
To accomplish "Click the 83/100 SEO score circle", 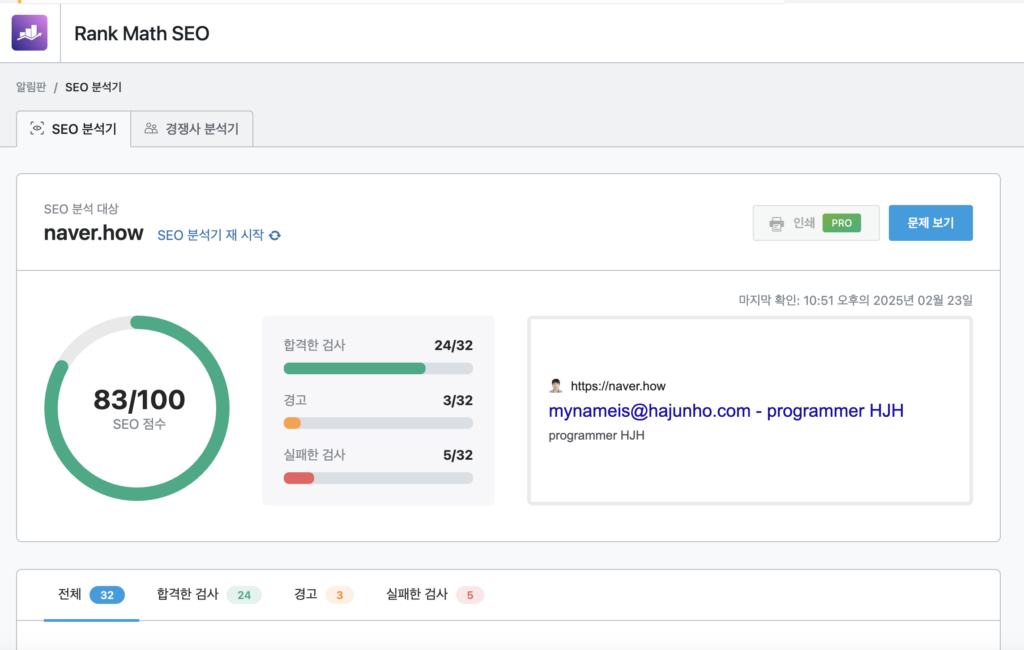I will (137, 408).
